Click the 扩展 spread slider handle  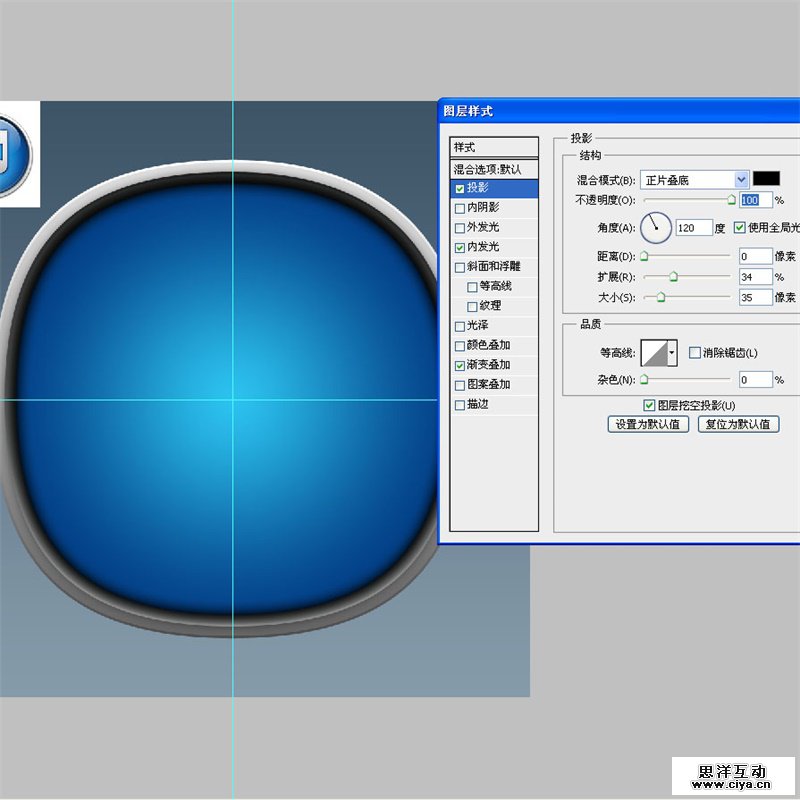coord(672,277)
